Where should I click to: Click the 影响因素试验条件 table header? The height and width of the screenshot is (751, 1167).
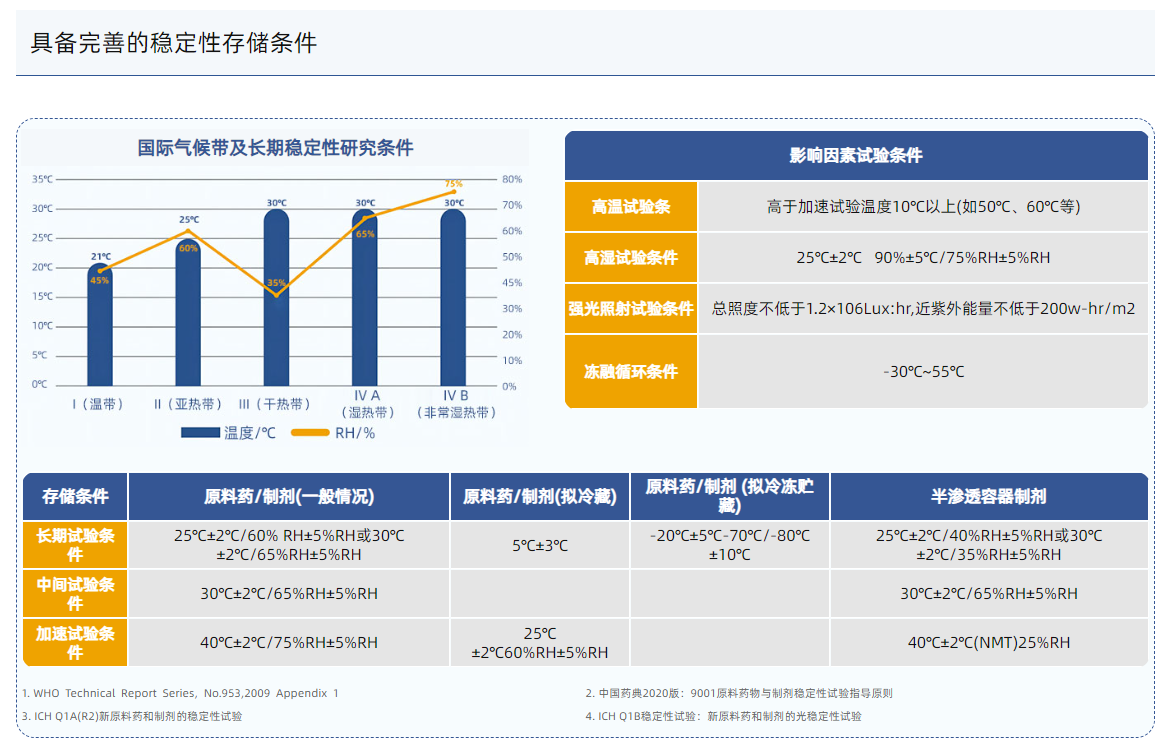point(856,156)
